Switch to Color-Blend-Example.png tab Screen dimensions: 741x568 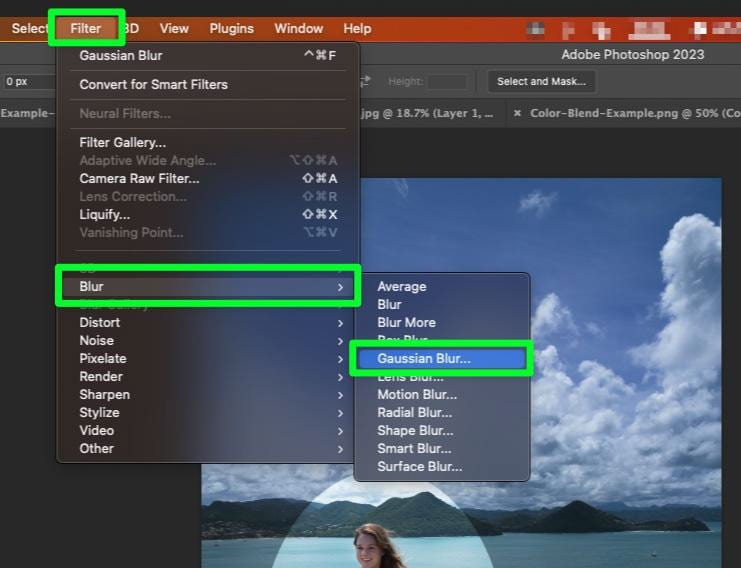pos(635,113)
